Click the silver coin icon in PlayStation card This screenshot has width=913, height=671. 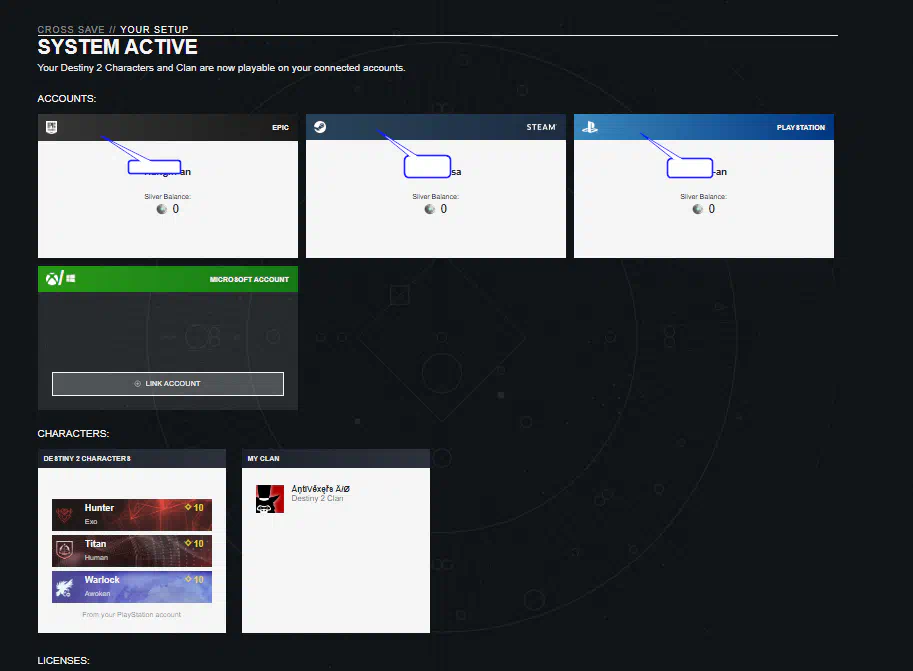698,209
